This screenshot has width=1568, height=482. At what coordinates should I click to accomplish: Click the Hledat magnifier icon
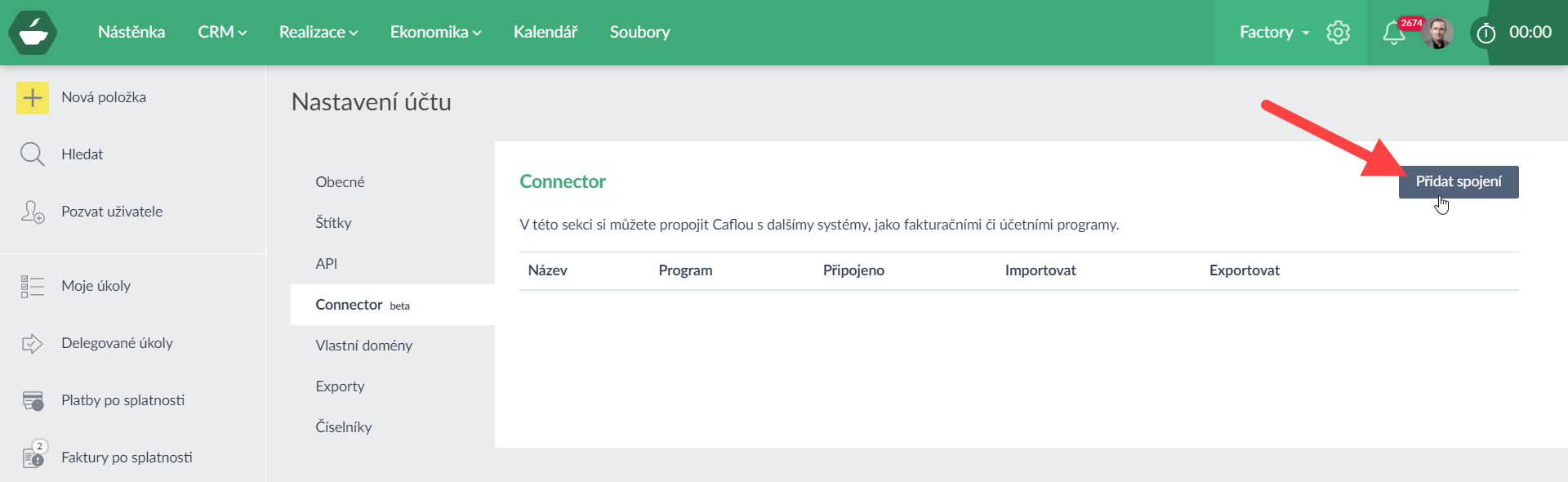pyautogui.click(x=33, y=154)
